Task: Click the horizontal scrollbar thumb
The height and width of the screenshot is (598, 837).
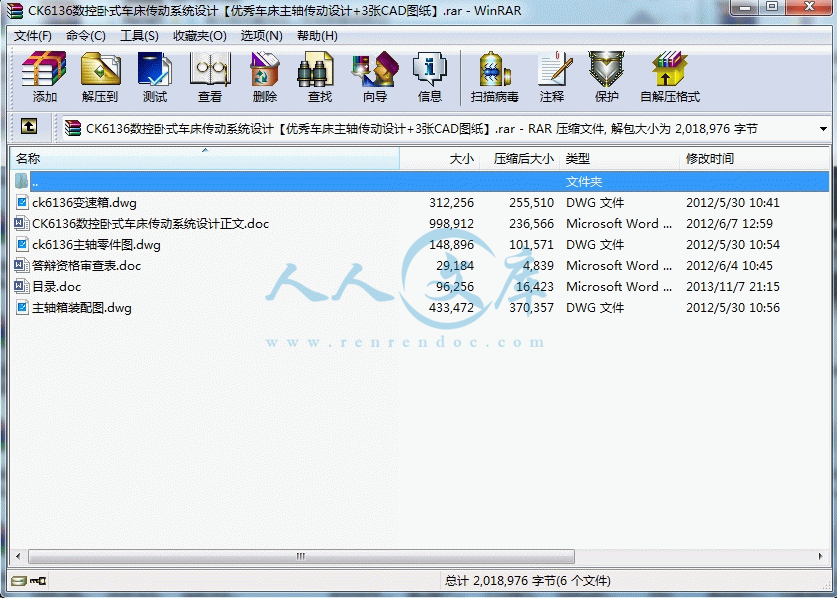Action: tap(301, 556)
